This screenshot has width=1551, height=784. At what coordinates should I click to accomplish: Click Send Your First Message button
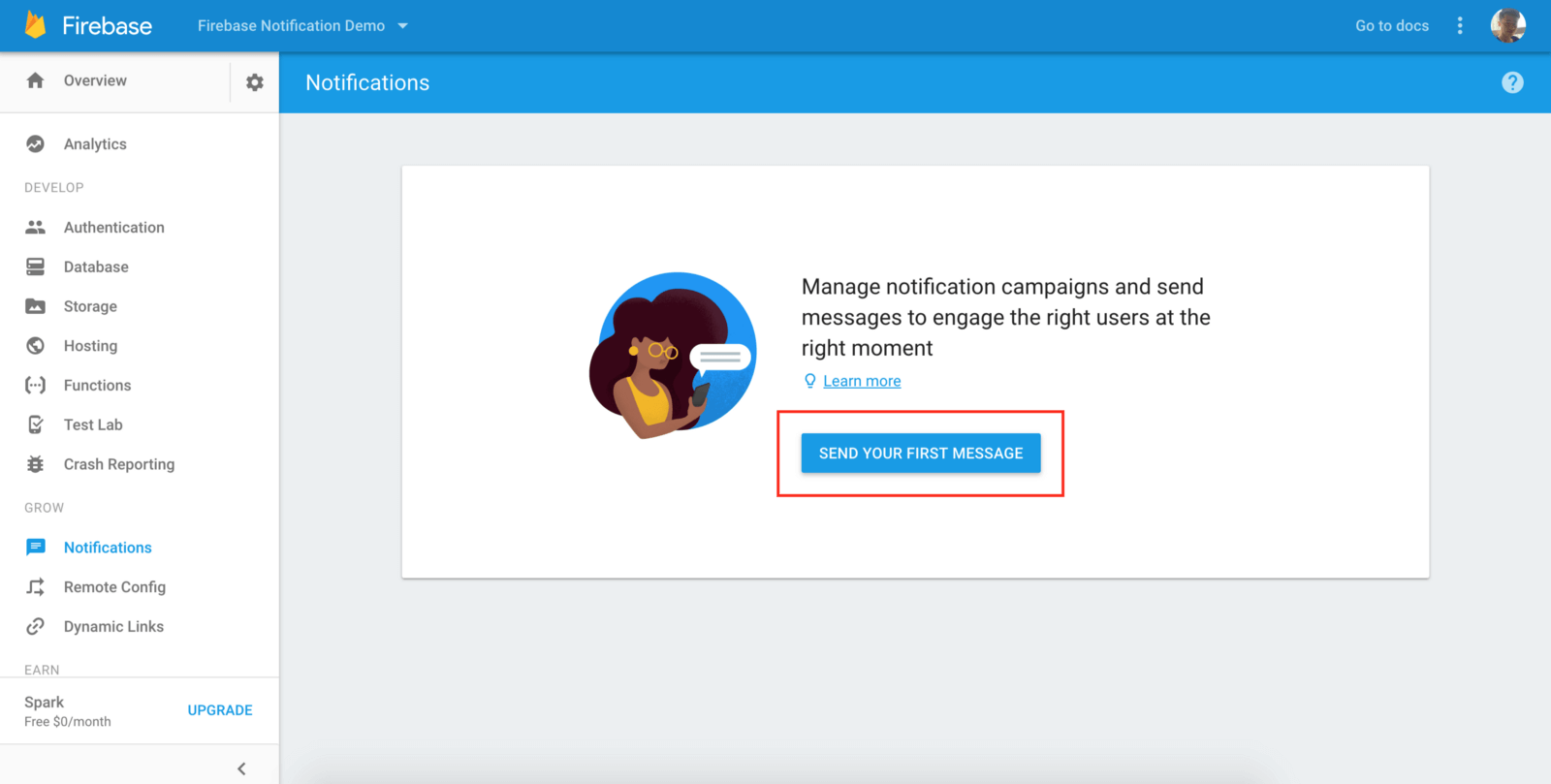click(x=921, y=453)
